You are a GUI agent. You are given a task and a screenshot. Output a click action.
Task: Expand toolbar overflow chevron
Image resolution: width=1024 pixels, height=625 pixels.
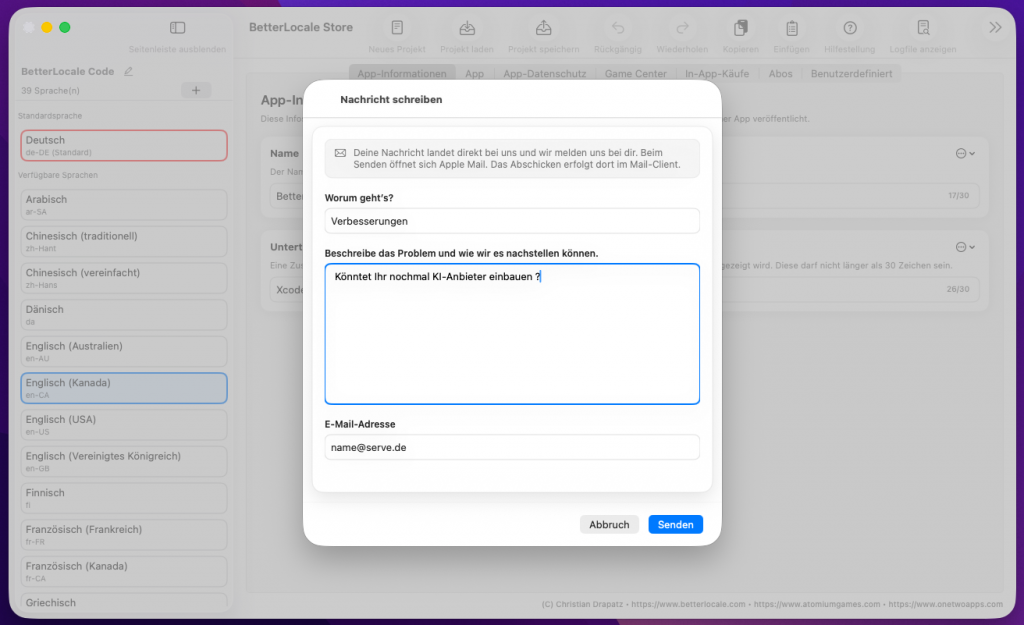click(995, 28)
